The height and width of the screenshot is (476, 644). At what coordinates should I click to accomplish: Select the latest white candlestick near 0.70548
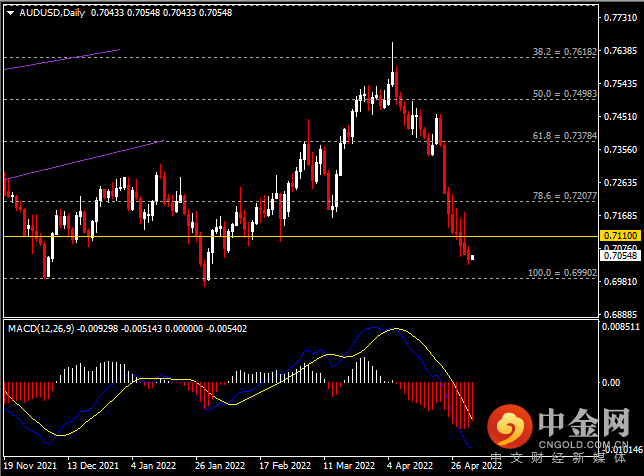pyautogui.click(x=472, y=258)
